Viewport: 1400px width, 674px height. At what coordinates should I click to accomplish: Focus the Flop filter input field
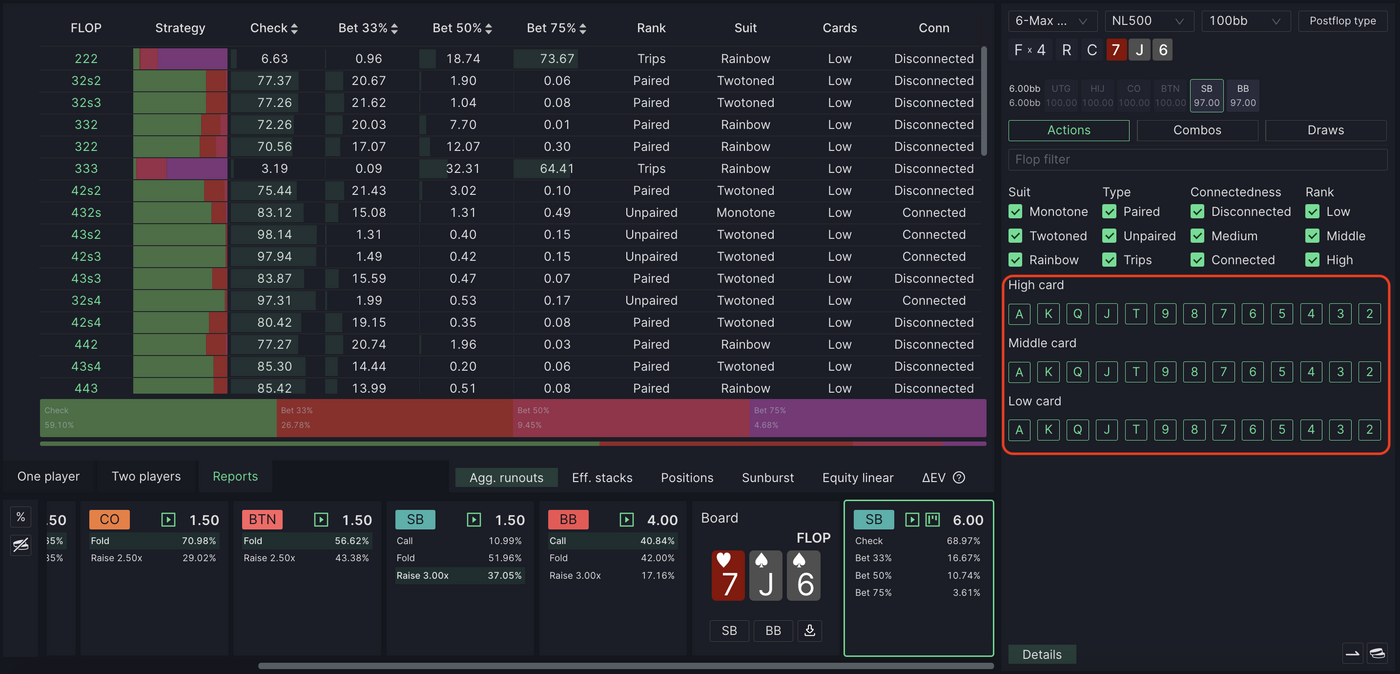(1197, 159)
